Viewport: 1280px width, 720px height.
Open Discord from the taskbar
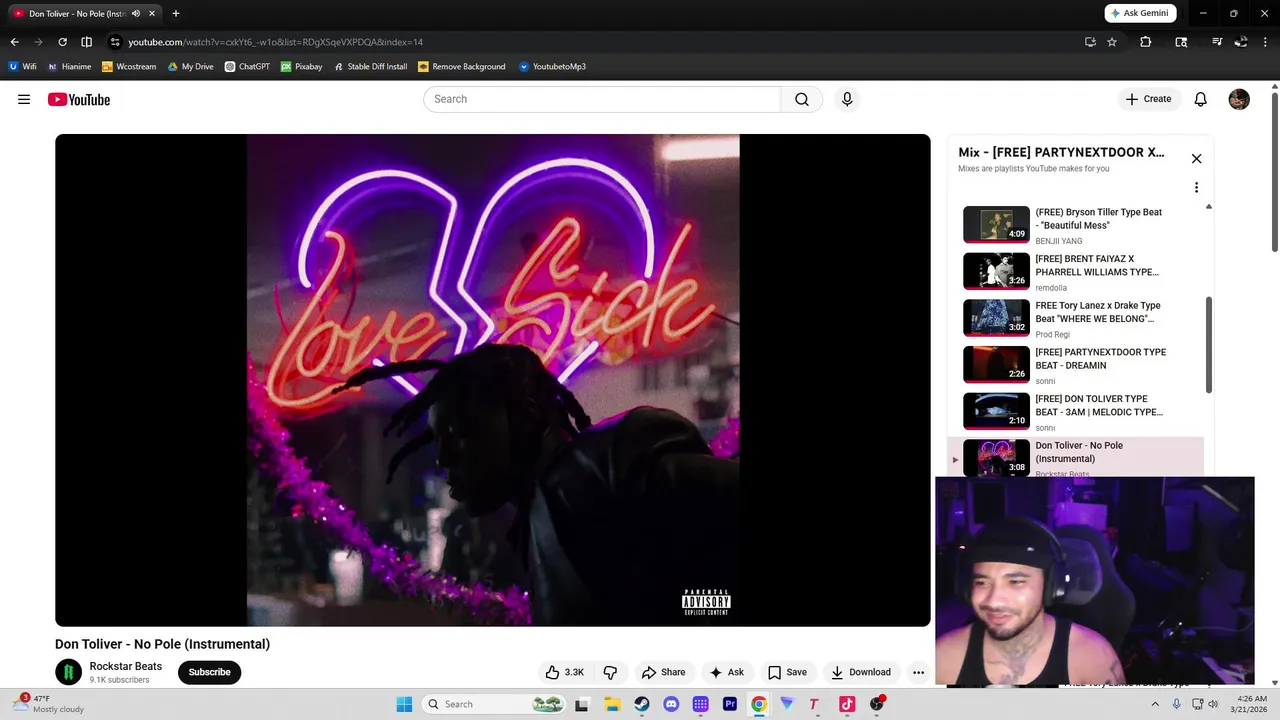671,704
